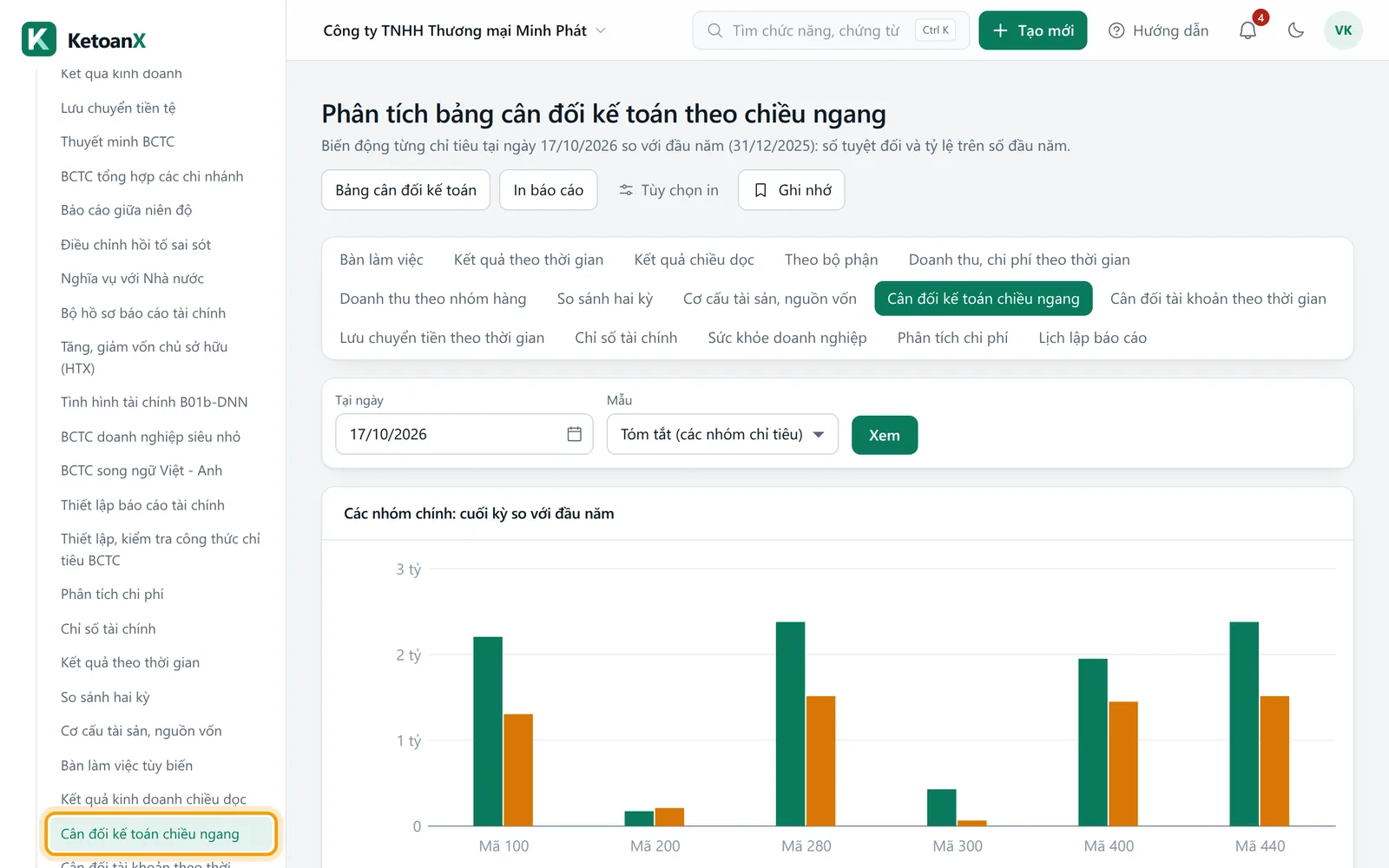Click the search magnifier icon

tap(714, 30)
